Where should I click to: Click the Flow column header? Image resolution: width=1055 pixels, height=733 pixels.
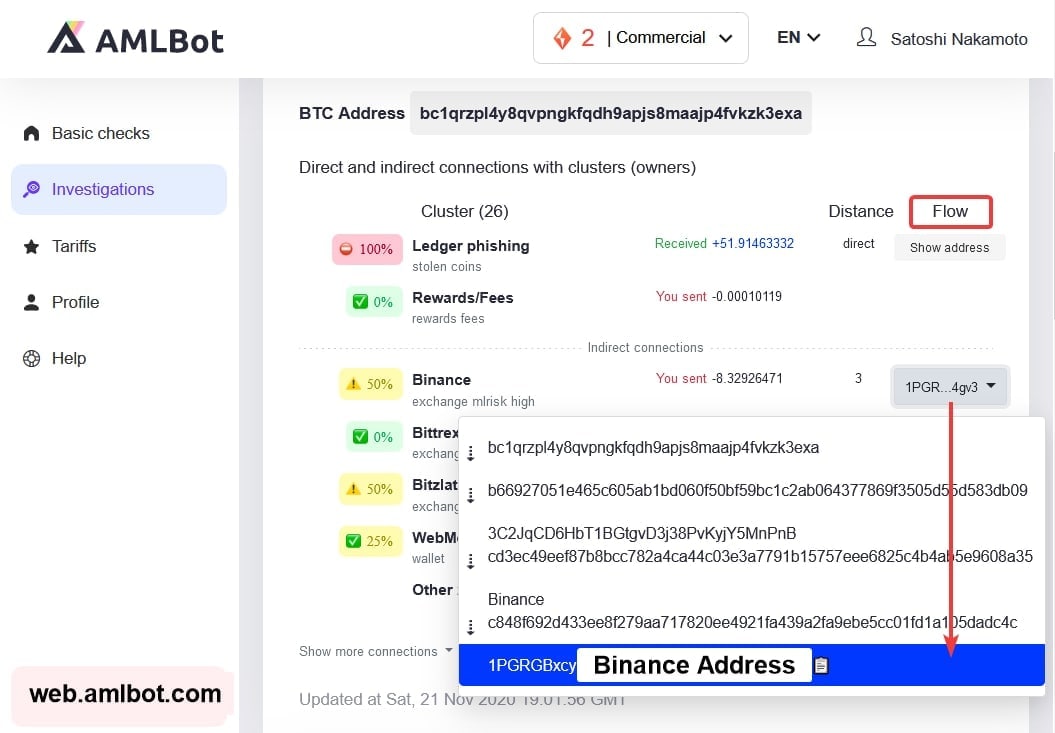tap(950, 211)
